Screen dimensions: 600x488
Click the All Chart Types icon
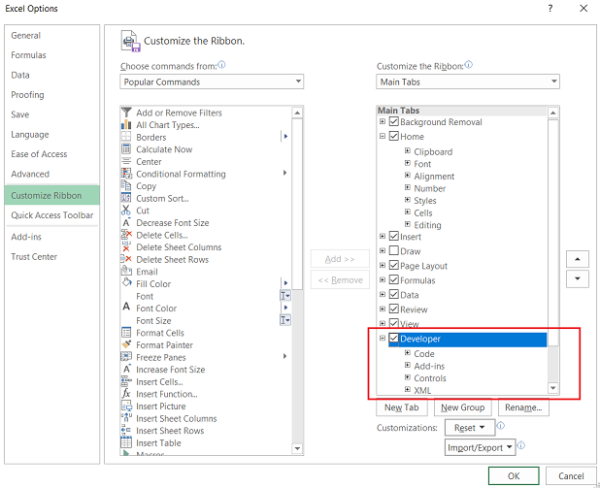[x=126, y=125]
